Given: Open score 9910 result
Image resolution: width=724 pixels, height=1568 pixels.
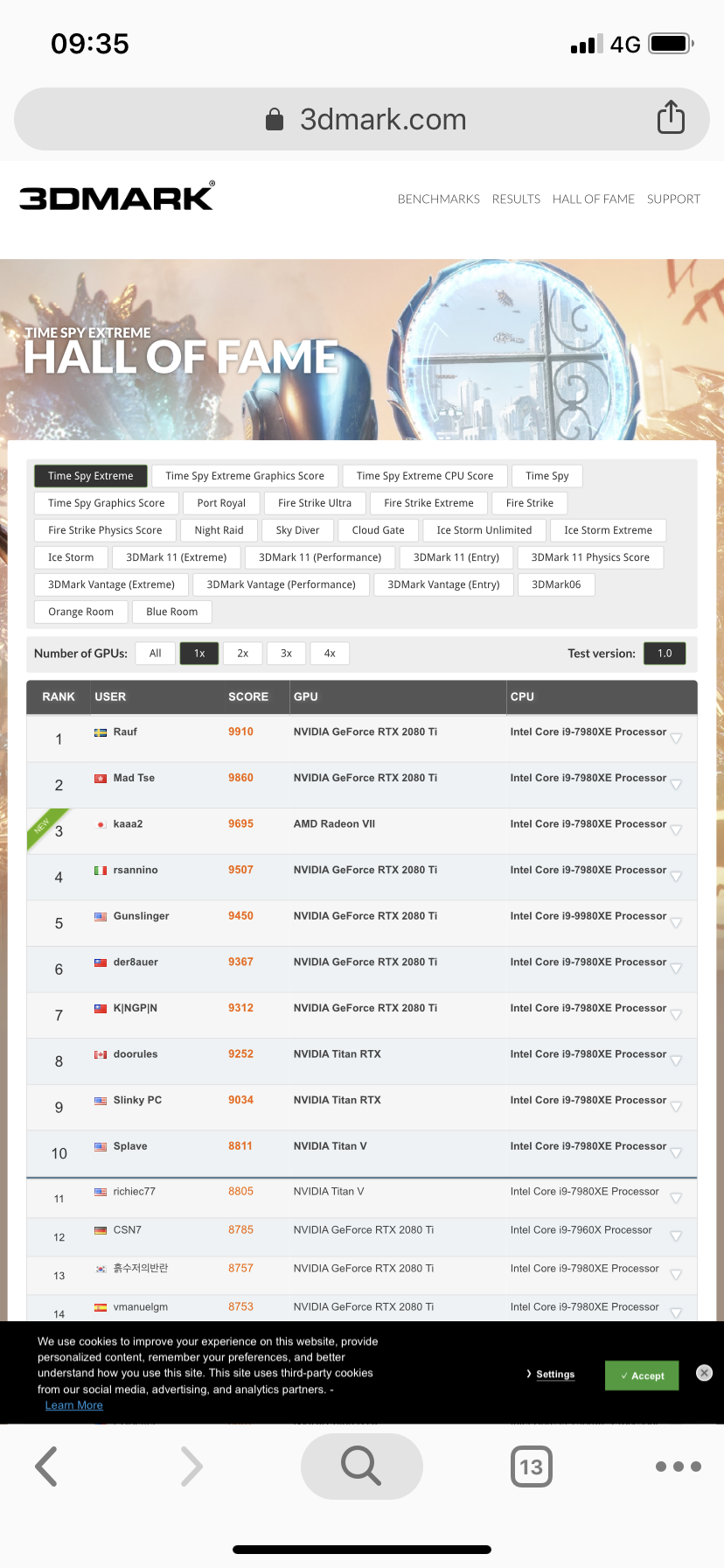Looking at the screenshot, I should (x=240, y=732).
